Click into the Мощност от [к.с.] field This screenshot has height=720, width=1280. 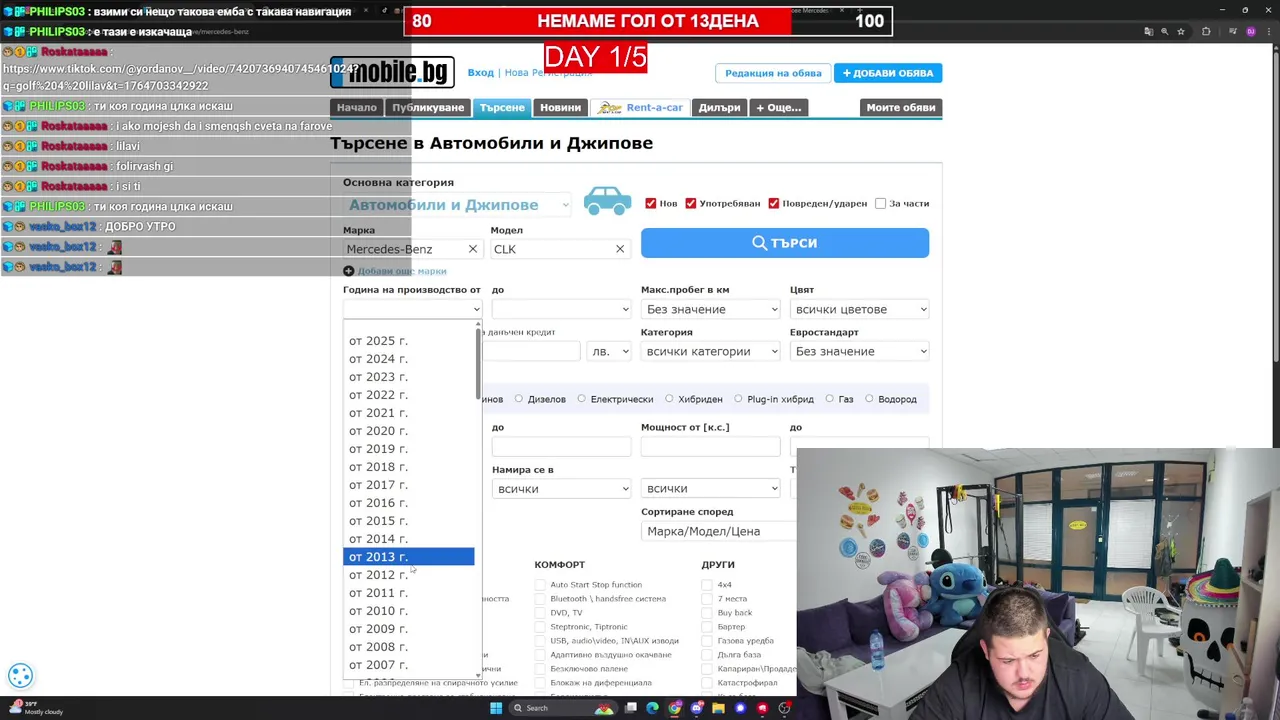pyautogui.click(x=710, y=446)
